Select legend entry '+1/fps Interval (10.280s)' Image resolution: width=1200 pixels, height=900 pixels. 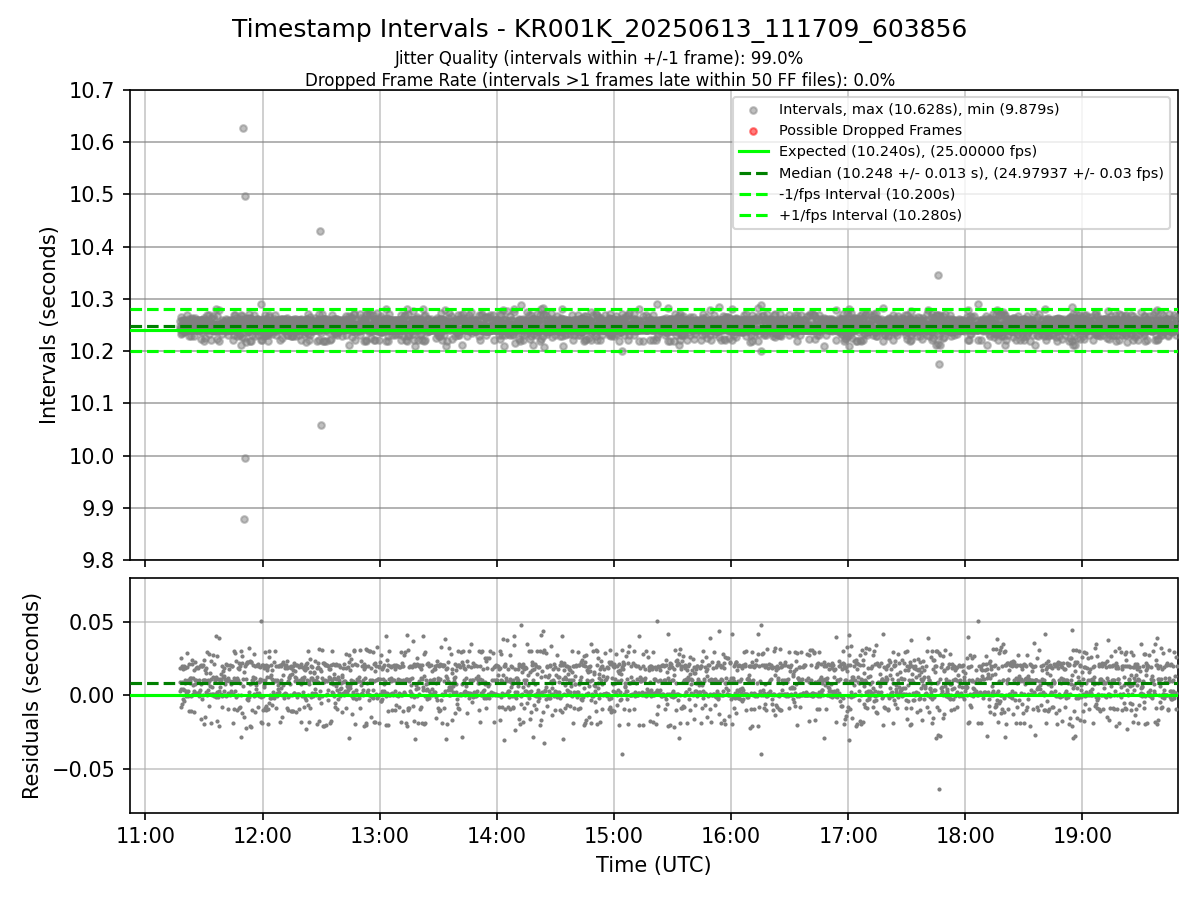click(x=869, y=215)
